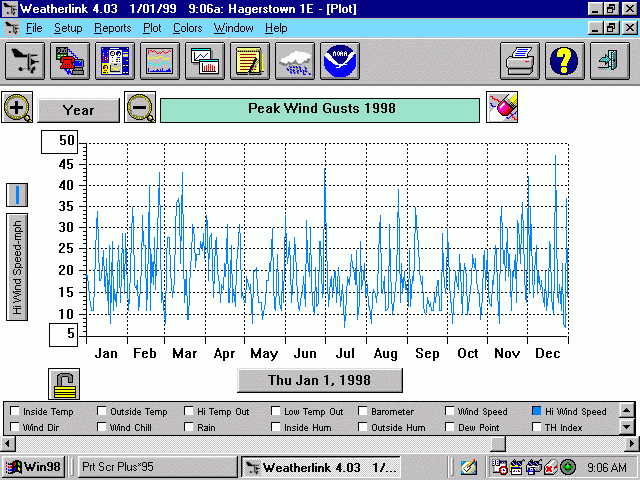Click the Peak Wind Gusts 1998 title

pos(320,110)
